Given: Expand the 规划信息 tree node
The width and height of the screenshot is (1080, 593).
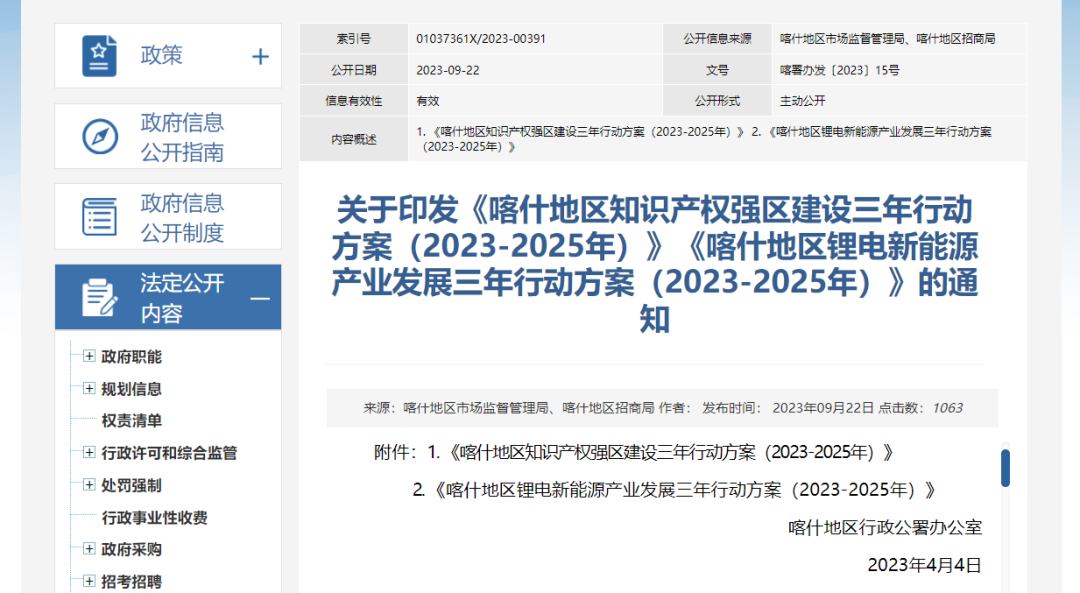Looking at the screenshot, I should (x=89, y=388).
